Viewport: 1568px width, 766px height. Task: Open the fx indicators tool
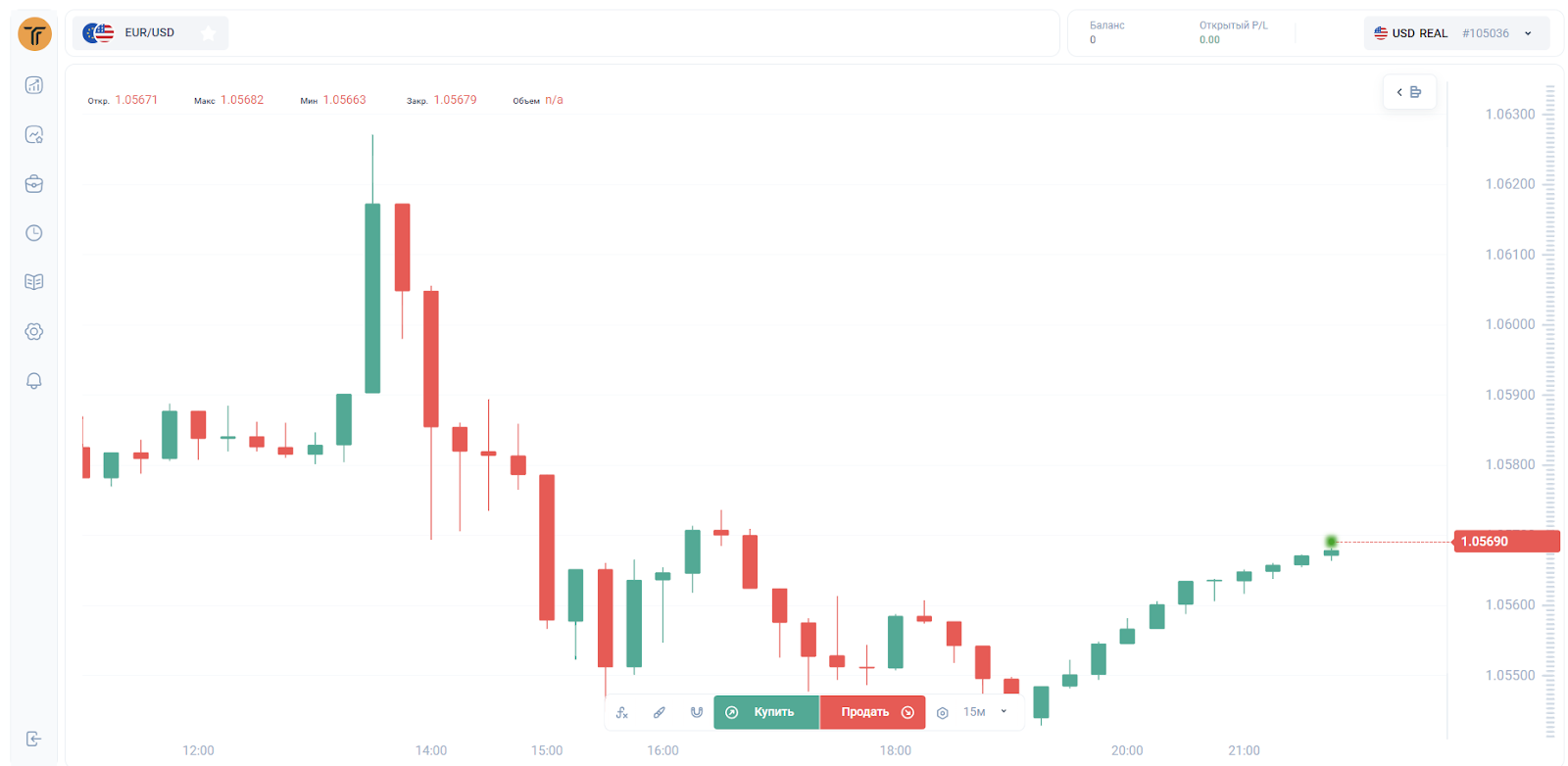coord(622,712)
